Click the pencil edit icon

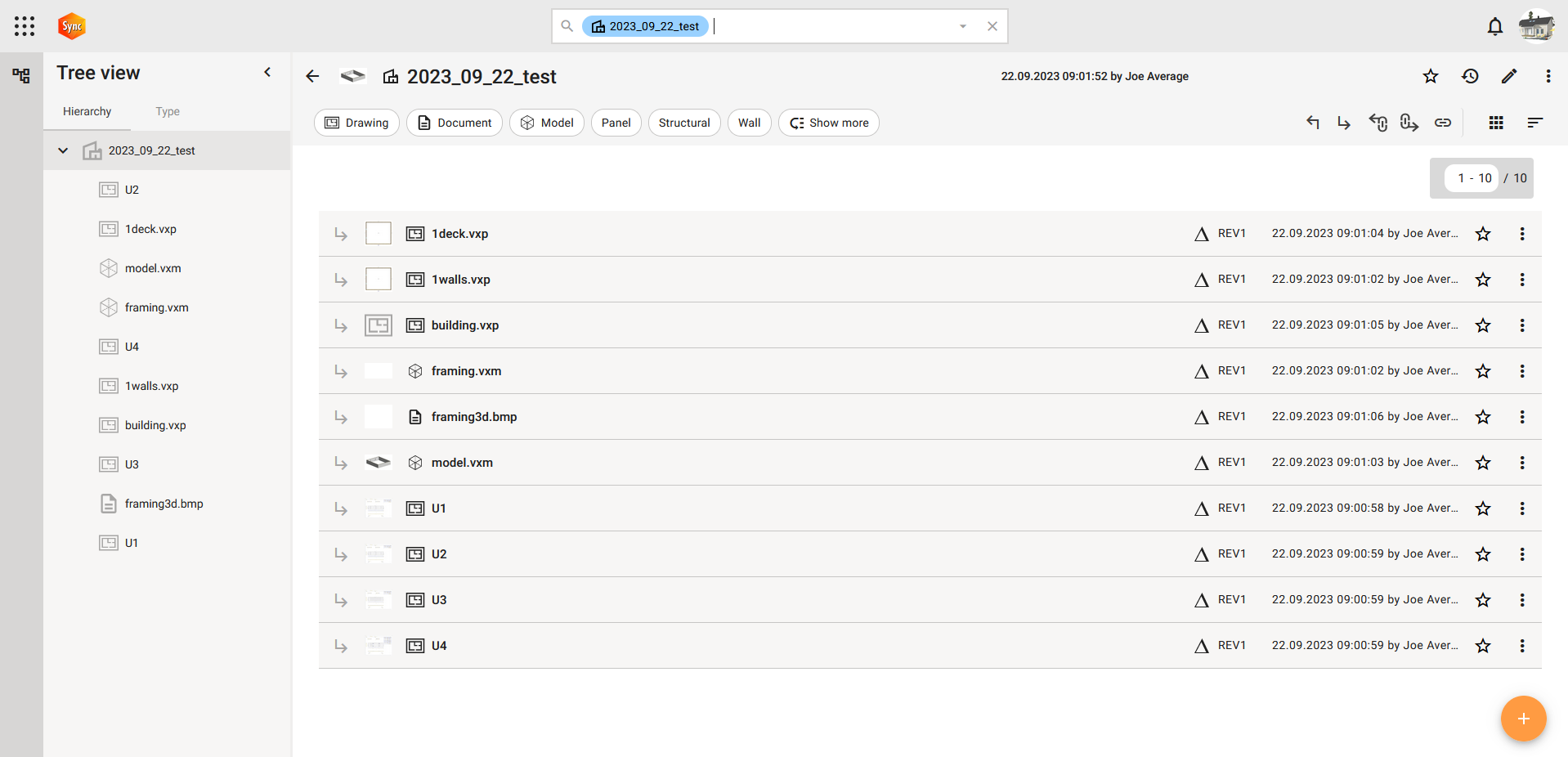[x=1509, y=76]
